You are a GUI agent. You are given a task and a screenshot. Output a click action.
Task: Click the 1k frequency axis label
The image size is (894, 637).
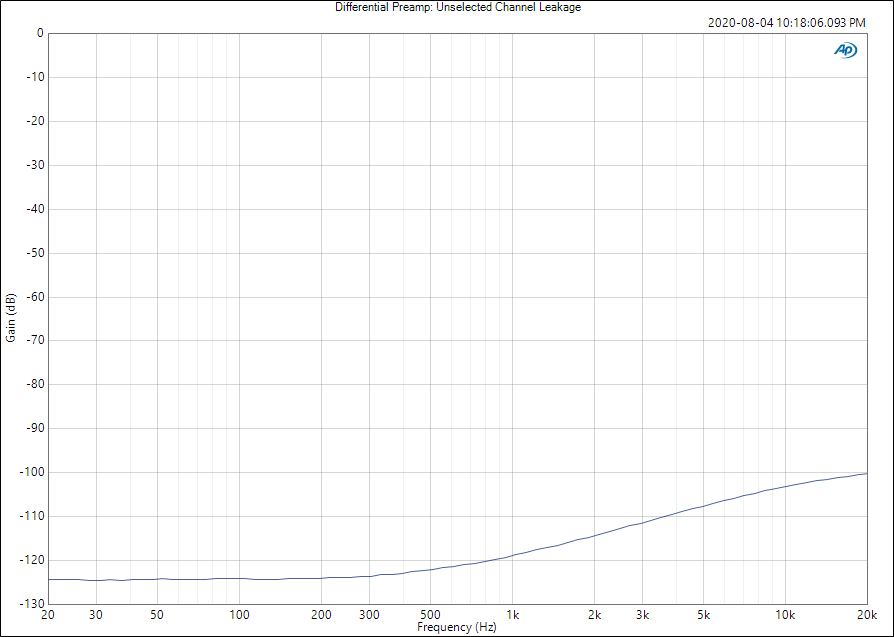[x=513, y=615]
